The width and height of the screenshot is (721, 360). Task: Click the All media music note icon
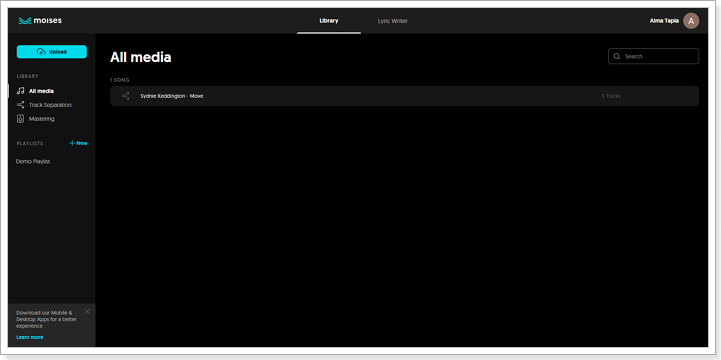(20, 91)
